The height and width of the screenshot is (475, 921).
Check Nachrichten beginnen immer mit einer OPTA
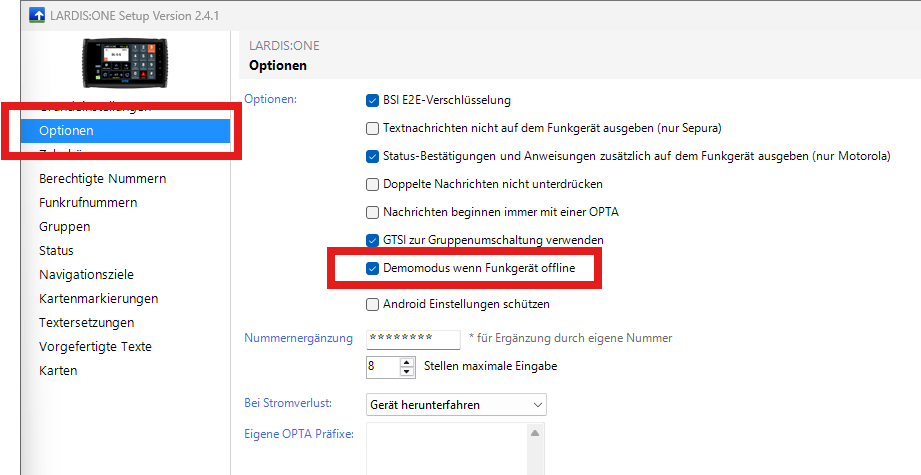pos(372,212)
